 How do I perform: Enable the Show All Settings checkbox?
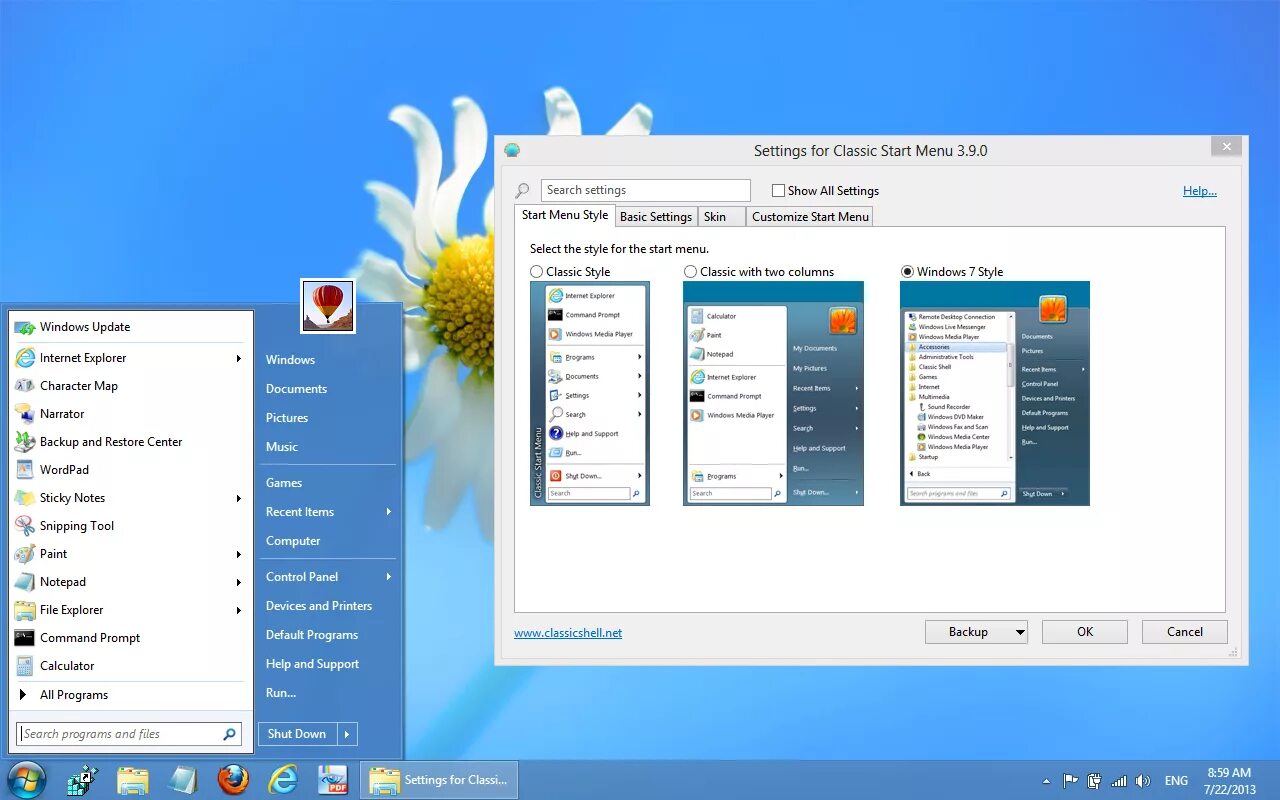coord(777,190)
